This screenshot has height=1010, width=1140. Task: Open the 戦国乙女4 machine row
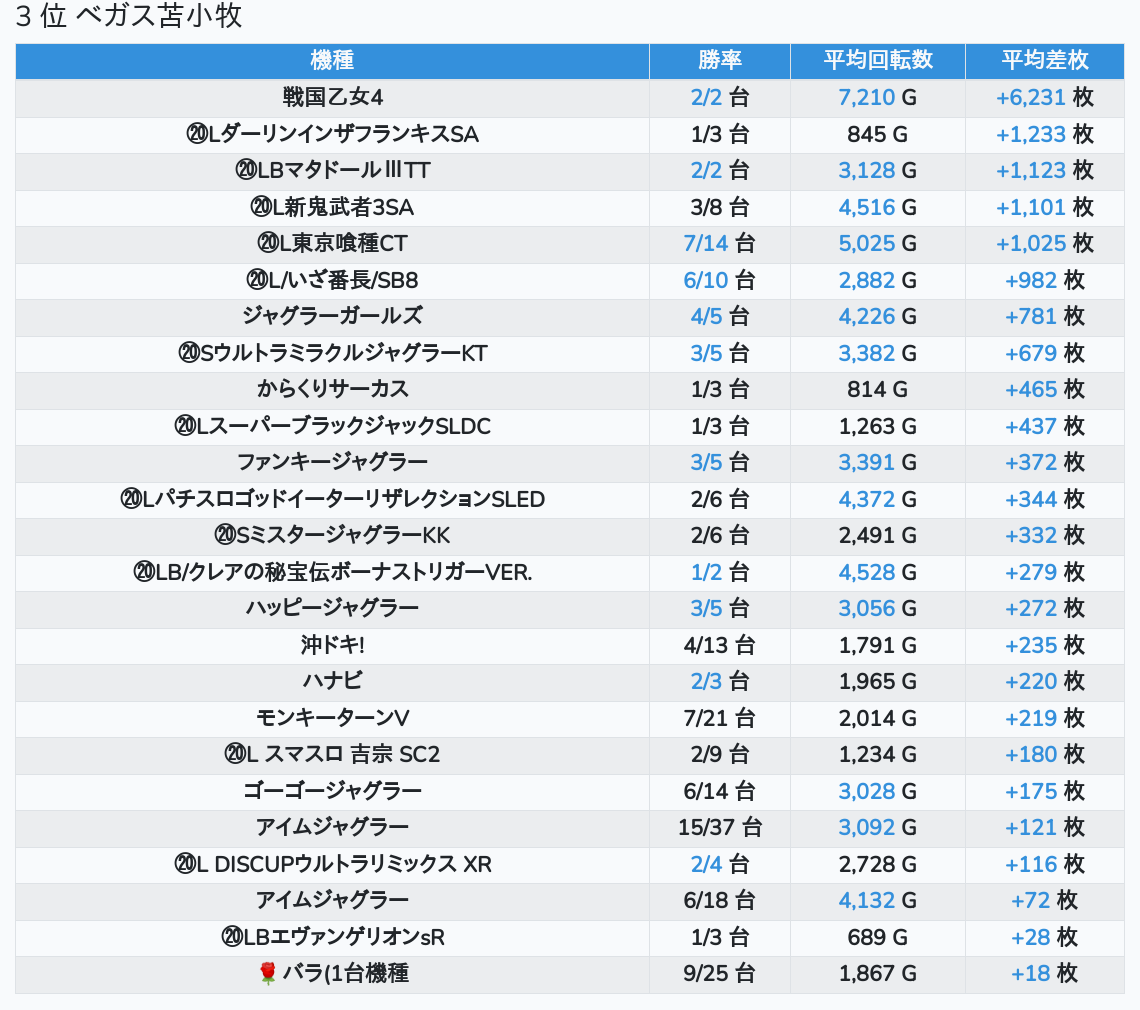(x=332, y=97)
